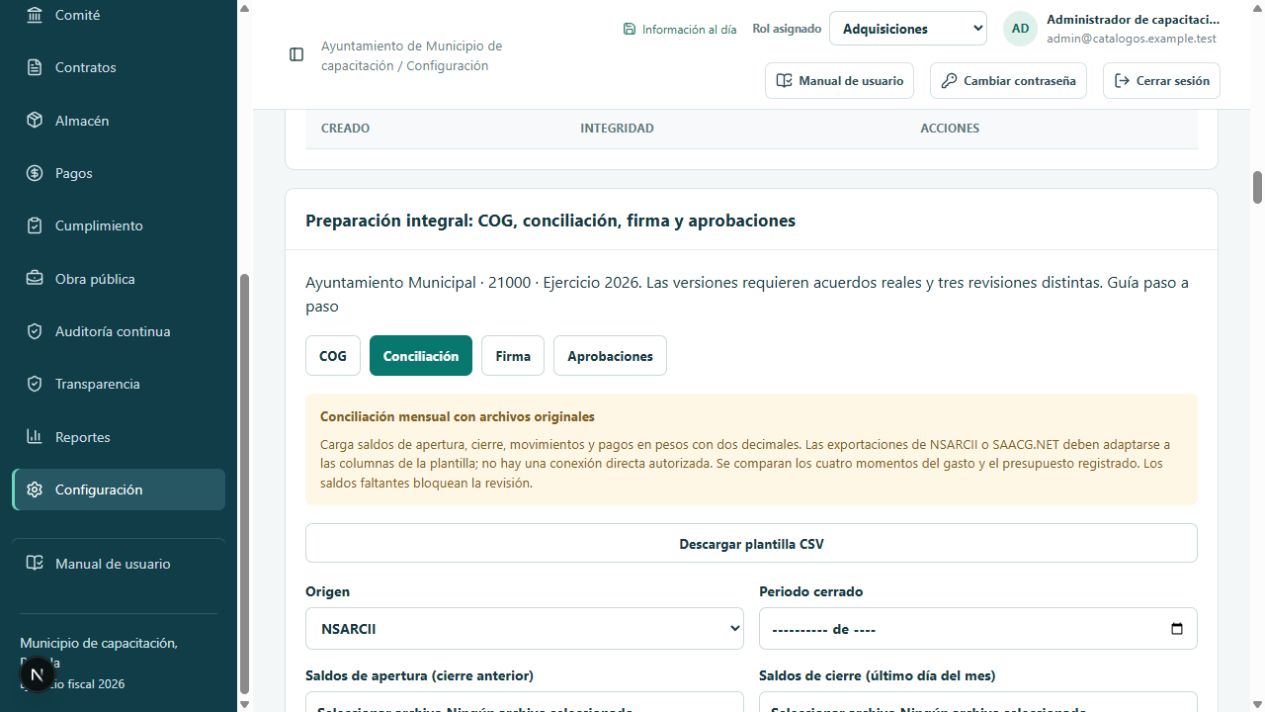Image resolution: width=1265 pixels, height=712 pixels.
Task: Click Descargar plantilla CSV button
Action: point(751,543)
